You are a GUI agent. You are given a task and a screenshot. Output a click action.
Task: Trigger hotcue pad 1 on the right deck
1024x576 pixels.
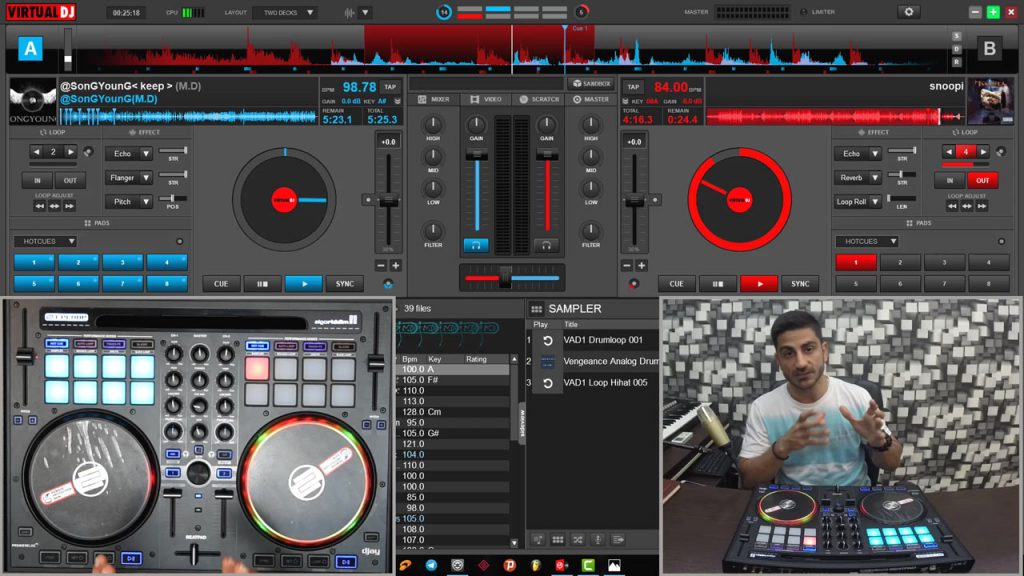[x=855, y=263]
